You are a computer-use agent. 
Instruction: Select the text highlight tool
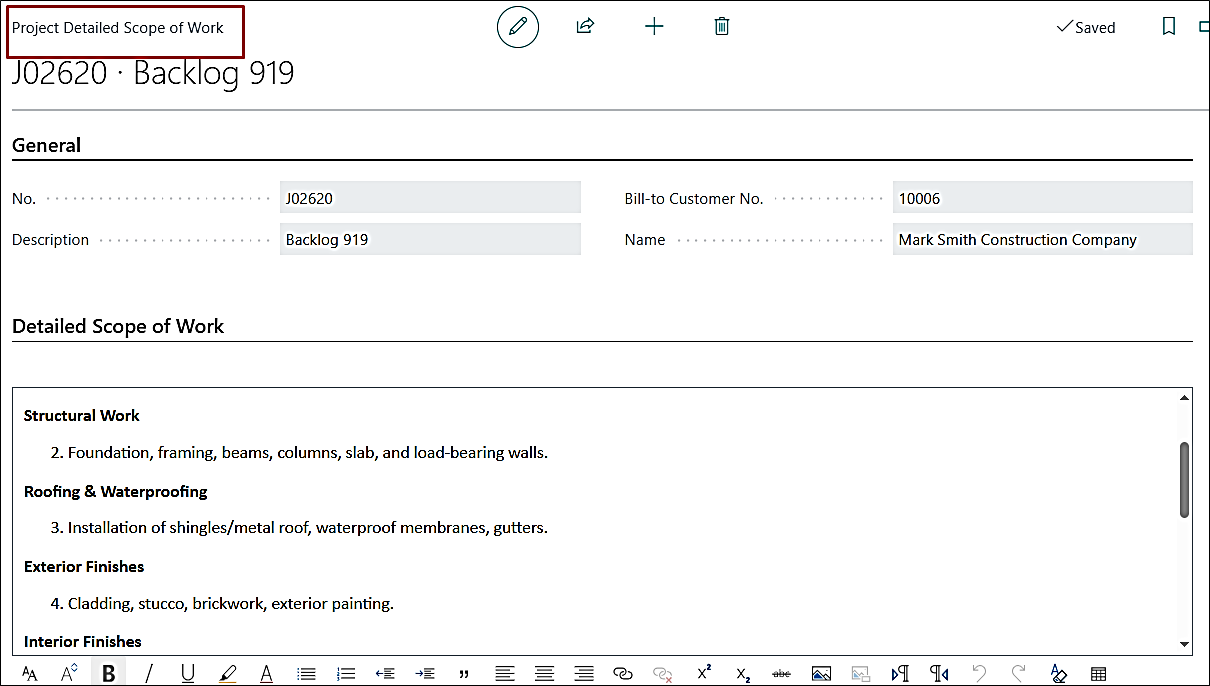(x=227, y=673)
